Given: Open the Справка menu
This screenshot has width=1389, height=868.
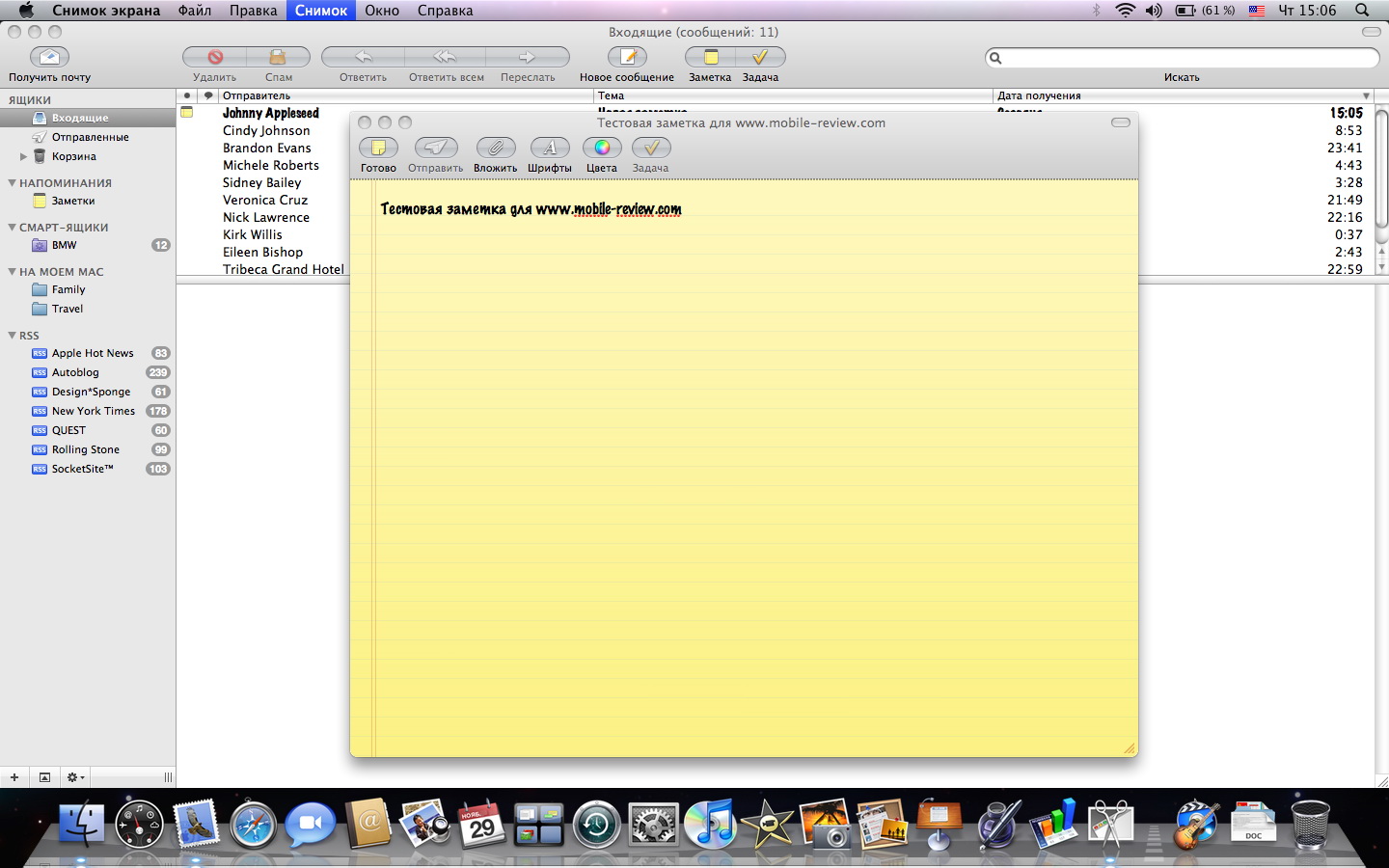Looking at the screenshot, I should [x=446, y=10].
